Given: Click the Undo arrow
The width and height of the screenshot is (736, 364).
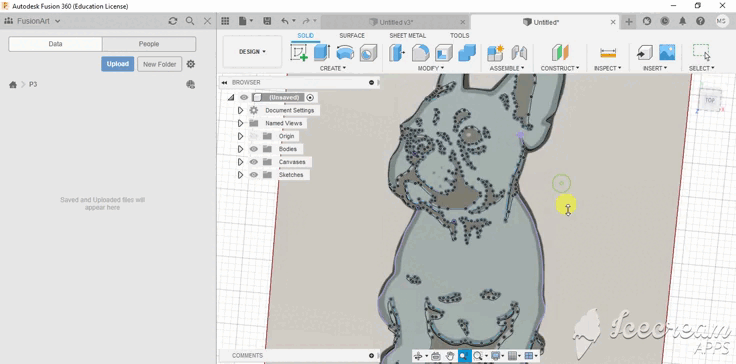Looking at the screenshot, I should [x=284, y=21].
